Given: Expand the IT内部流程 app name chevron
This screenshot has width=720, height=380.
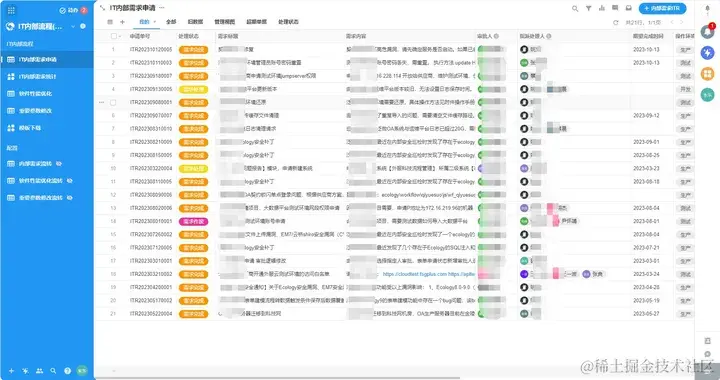Looking at the screenshot, I should point(73,27).
